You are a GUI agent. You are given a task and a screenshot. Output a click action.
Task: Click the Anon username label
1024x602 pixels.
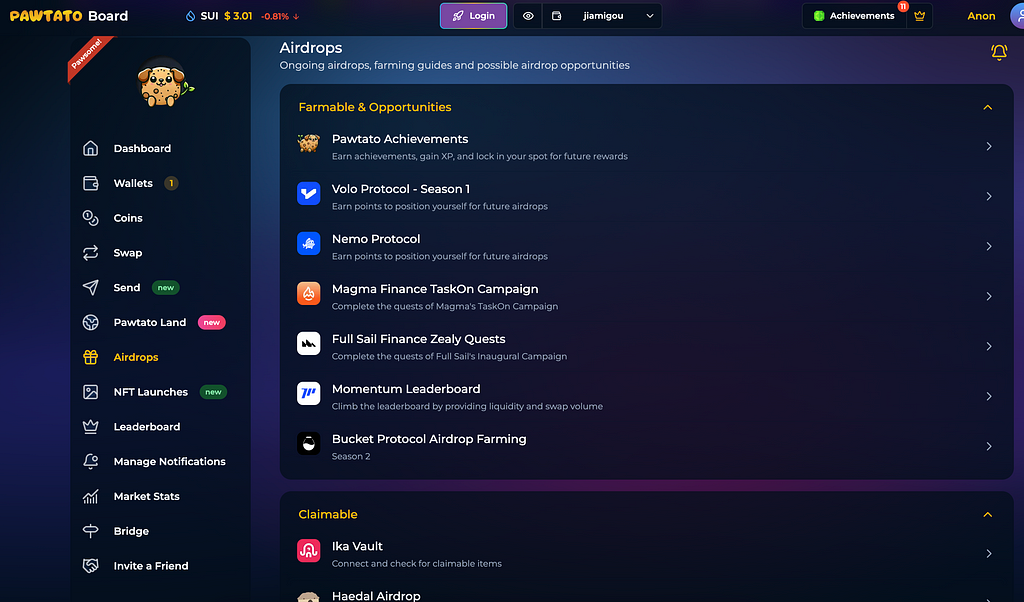[x=981, y=16]
